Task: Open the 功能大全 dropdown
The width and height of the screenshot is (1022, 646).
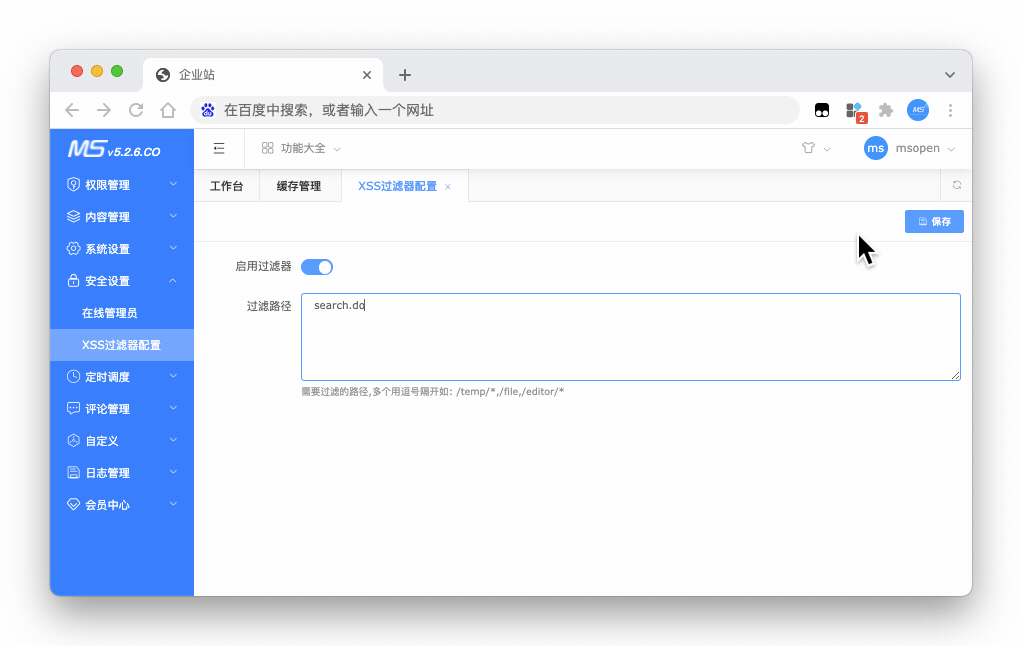Action: (x=302, y=148)
